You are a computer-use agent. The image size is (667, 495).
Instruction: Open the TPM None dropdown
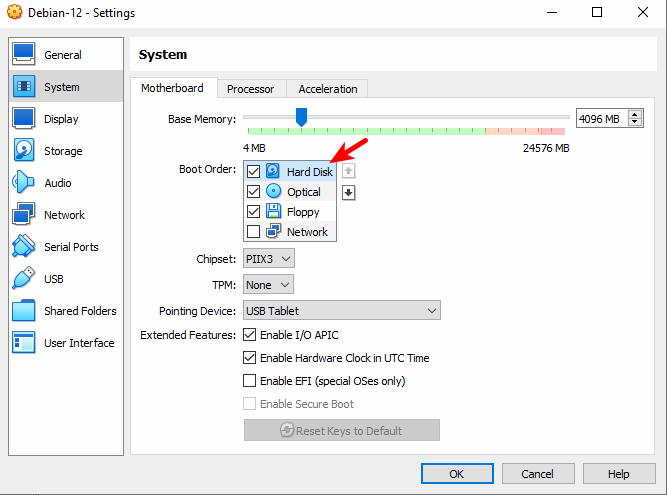pyautogui.click(x=268, y=284)
